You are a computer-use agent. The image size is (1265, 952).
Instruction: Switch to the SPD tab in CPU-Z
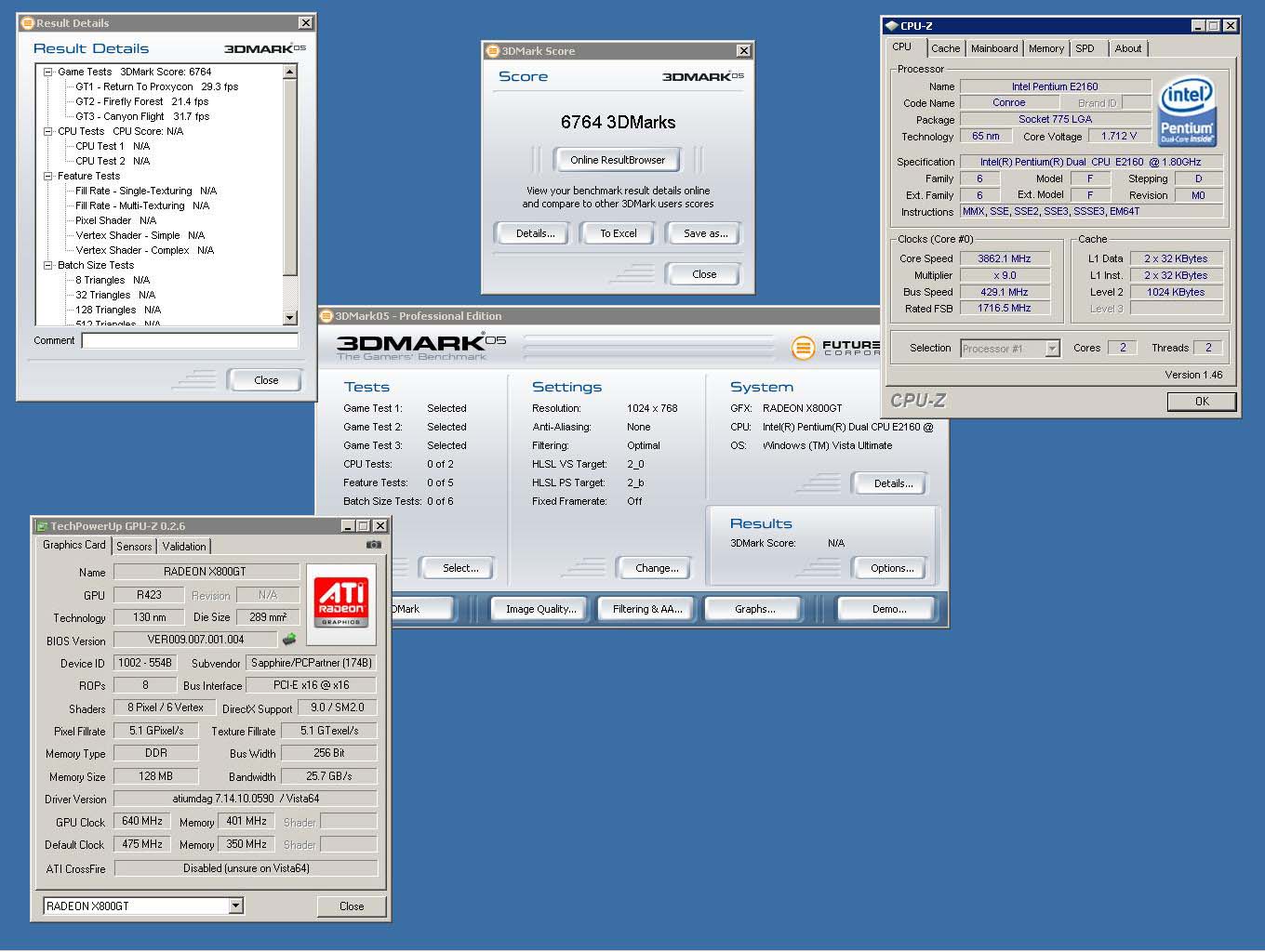[1085, 48]
